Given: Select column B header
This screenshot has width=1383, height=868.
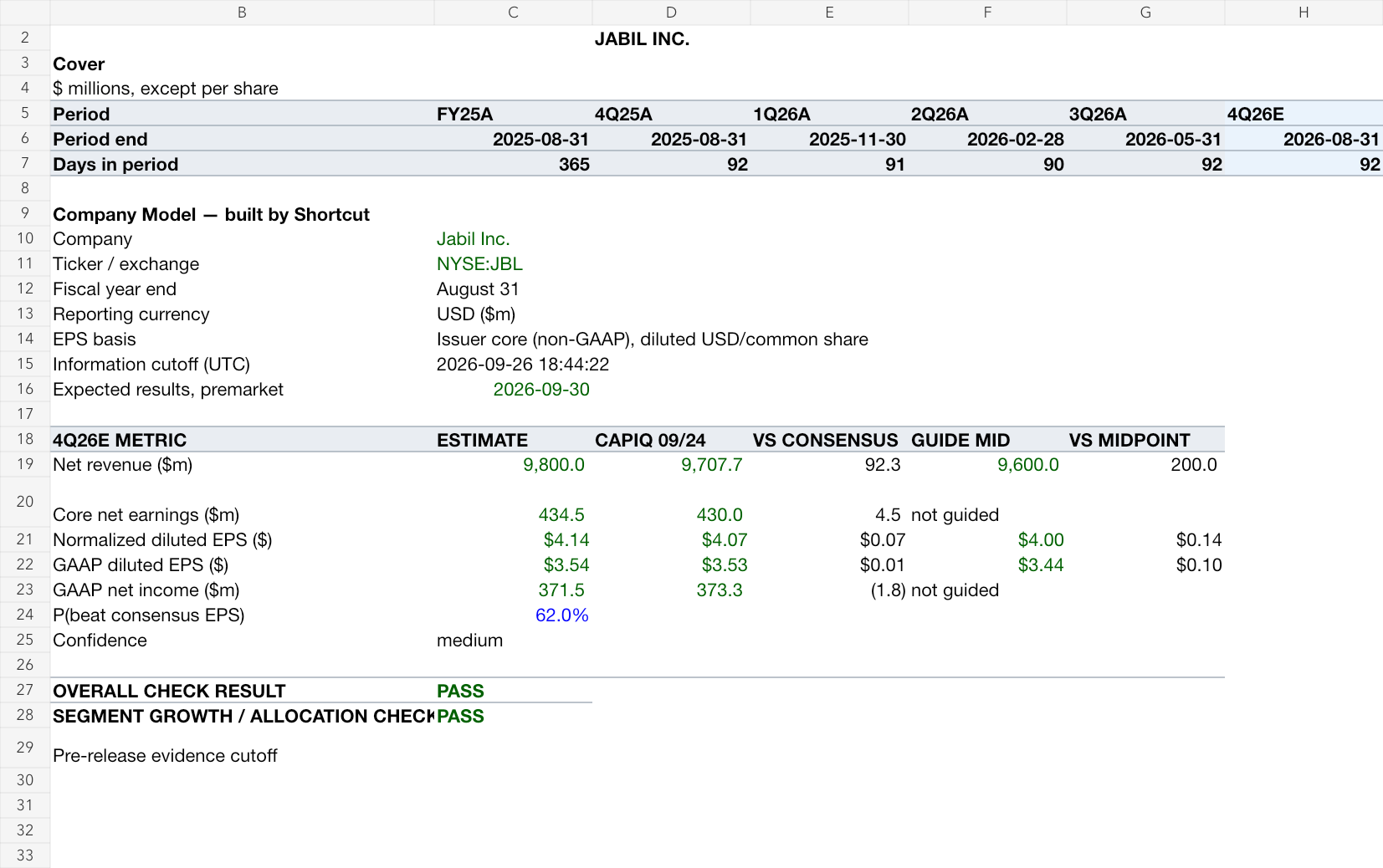Looking at the screenshot, I should coord(242,13).
